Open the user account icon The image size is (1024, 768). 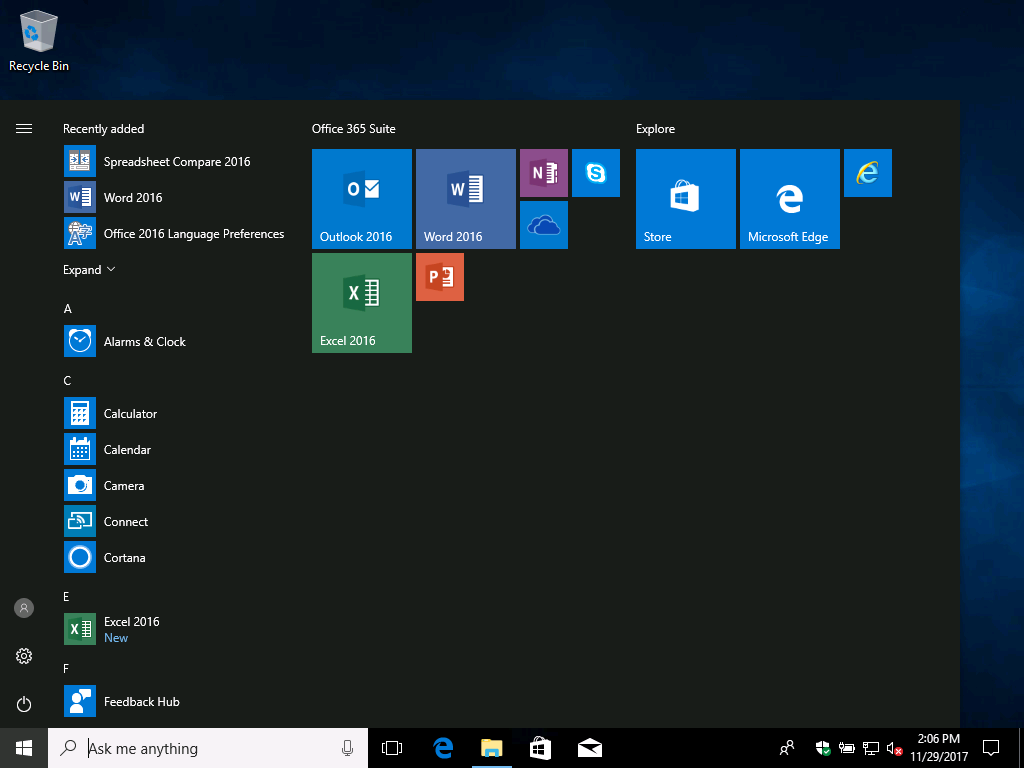click(24, 608)
